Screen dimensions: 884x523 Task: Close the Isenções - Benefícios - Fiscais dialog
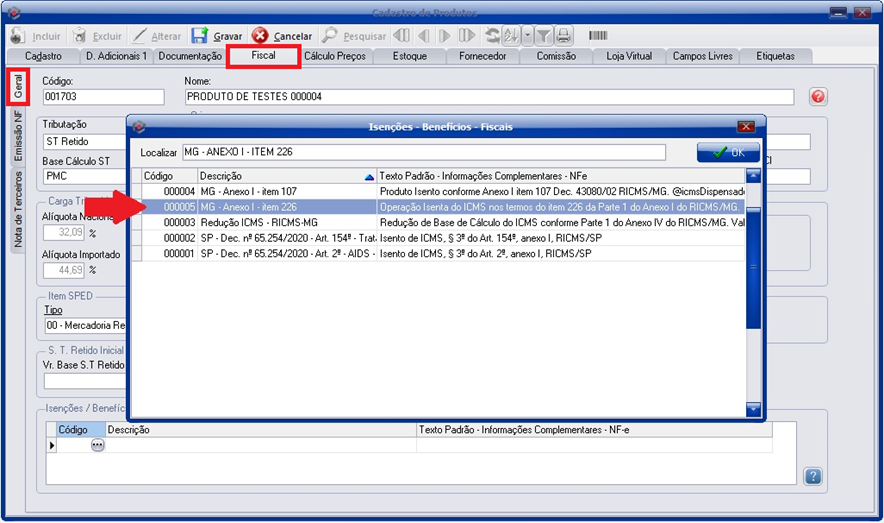(x=744, y=127)
